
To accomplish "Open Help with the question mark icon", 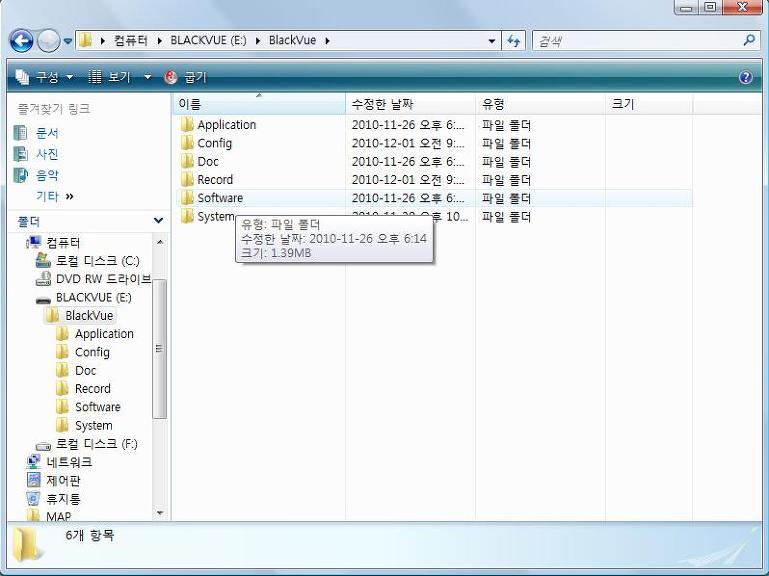I will (745, 77).
